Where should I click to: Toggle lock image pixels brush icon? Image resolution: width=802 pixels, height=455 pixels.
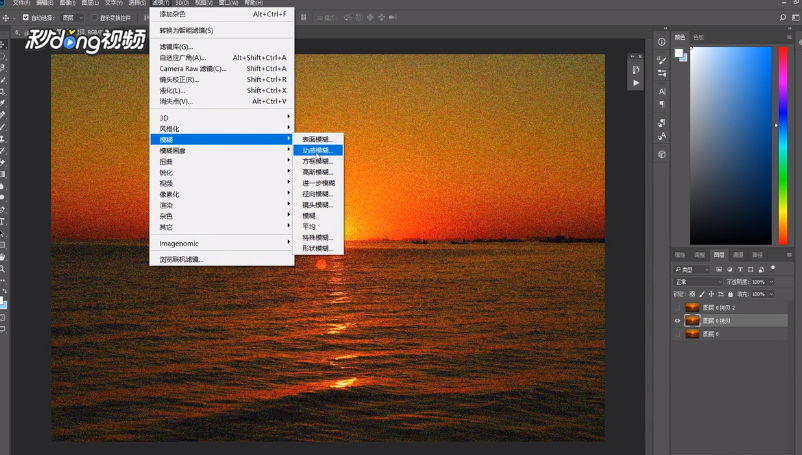(702, 294)
